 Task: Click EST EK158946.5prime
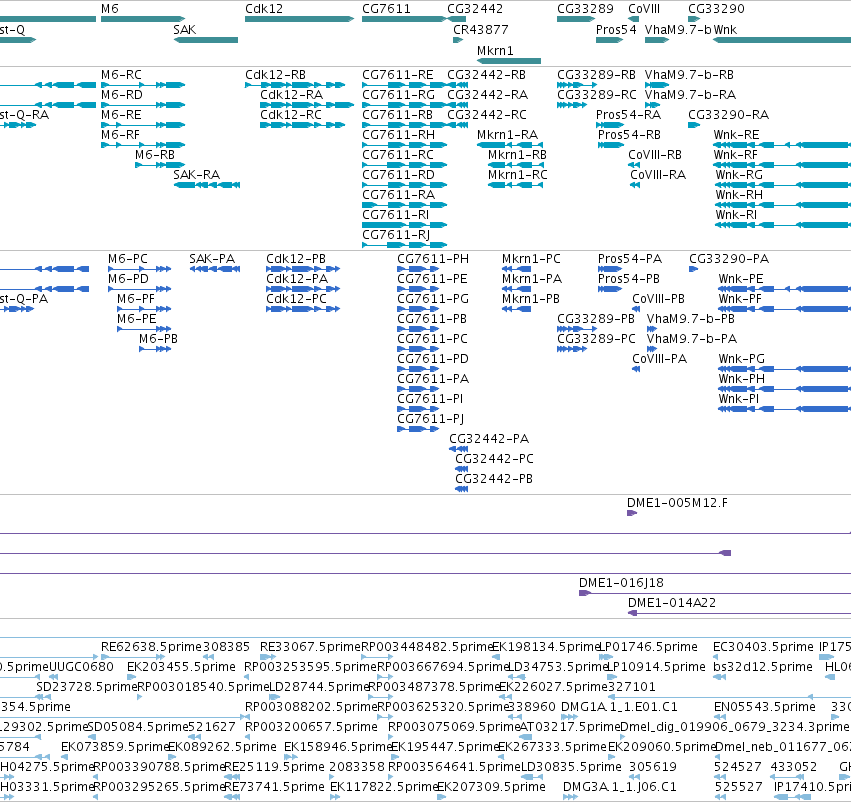338,747
